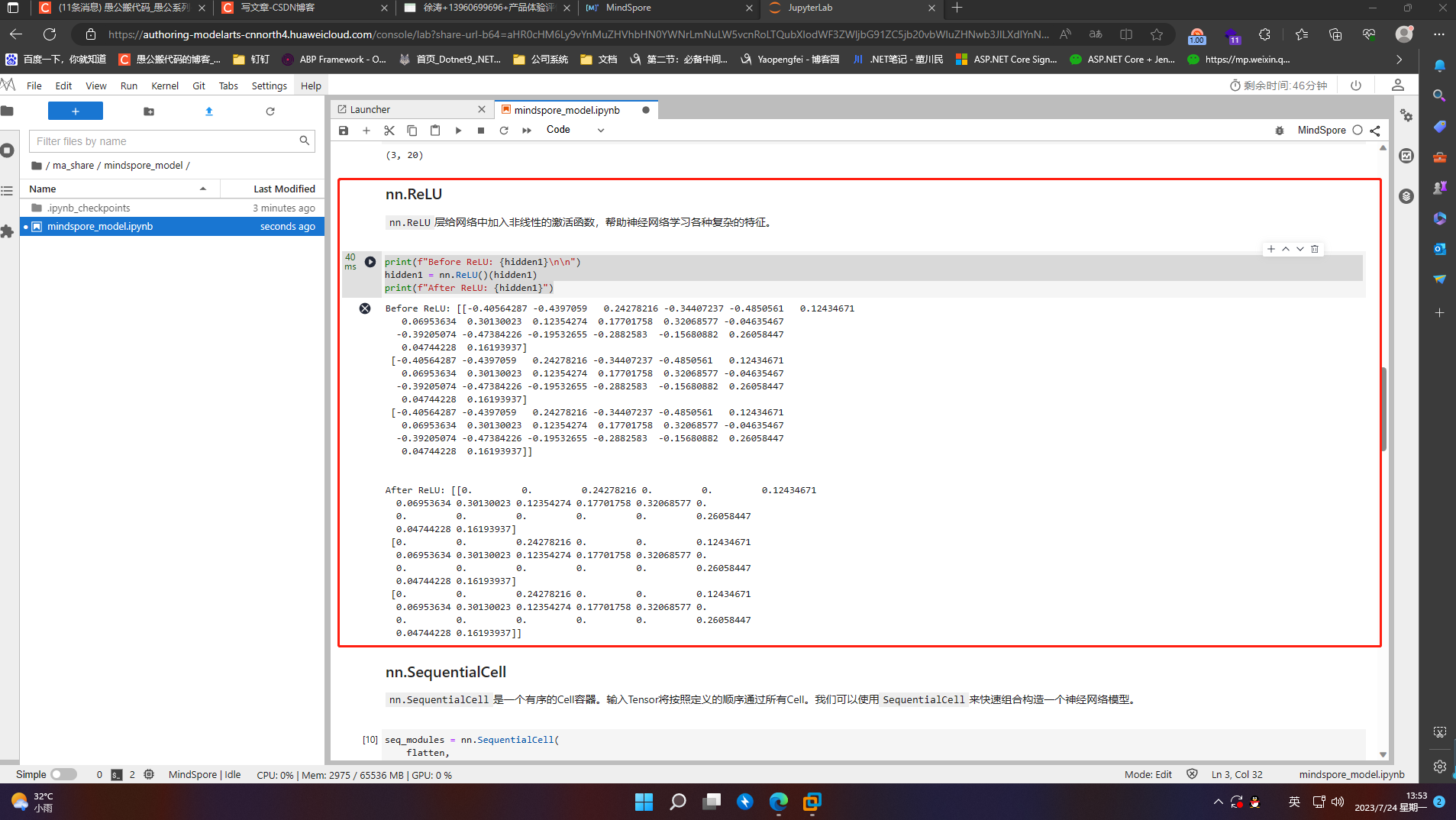Open the user account icon
This screenshot has width=1456, height=820.
pyautogui.click(x=1398, y=86)
